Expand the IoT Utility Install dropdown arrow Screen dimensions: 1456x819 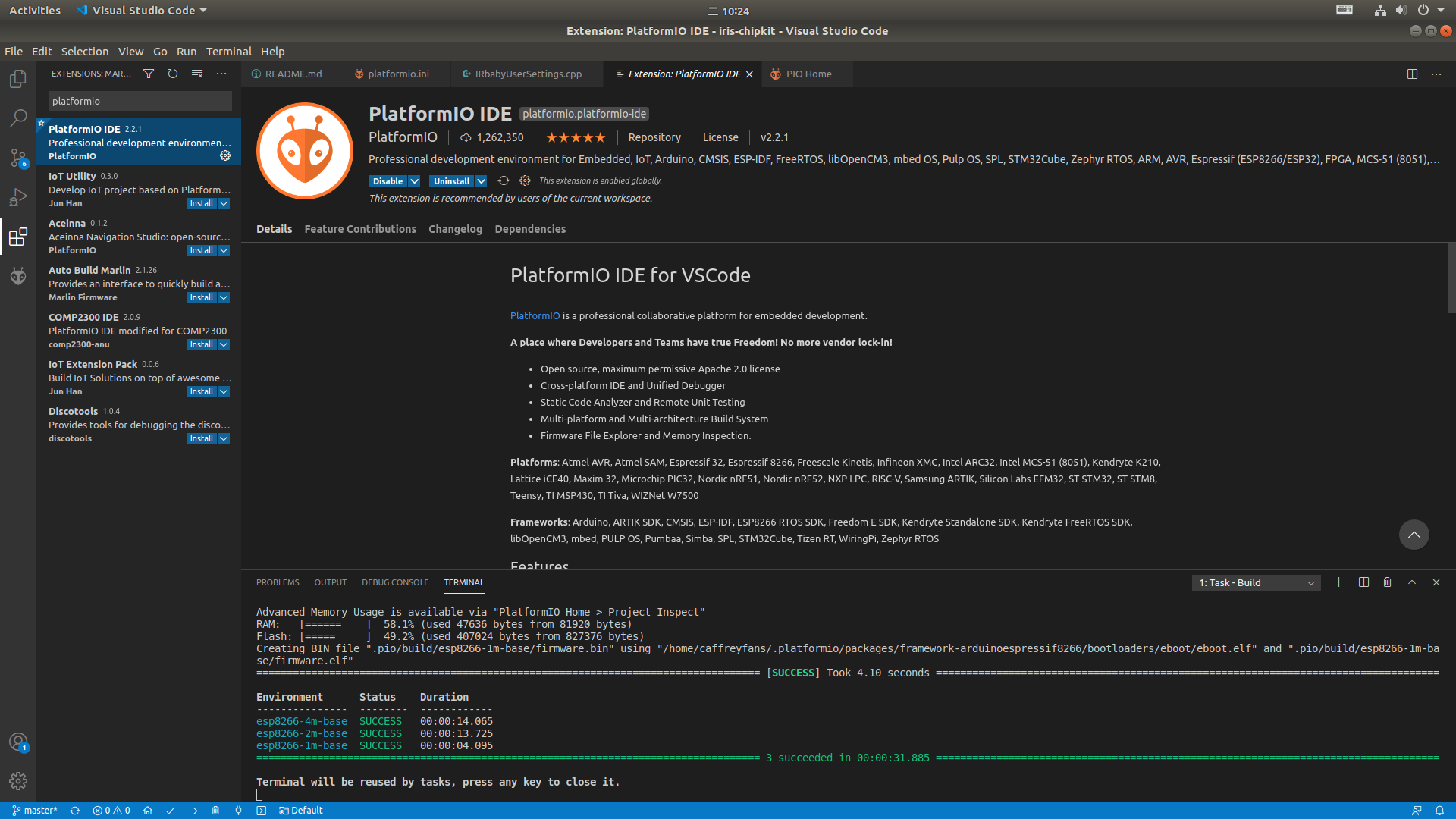pyautogui.click(x=224, y=203)
